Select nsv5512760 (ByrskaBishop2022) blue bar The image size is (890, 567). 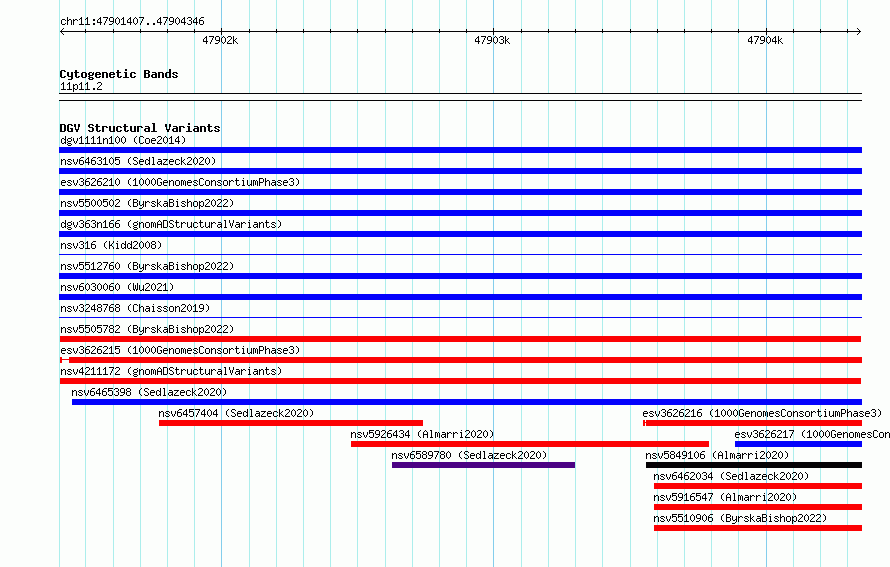click(x=460, y=276)
